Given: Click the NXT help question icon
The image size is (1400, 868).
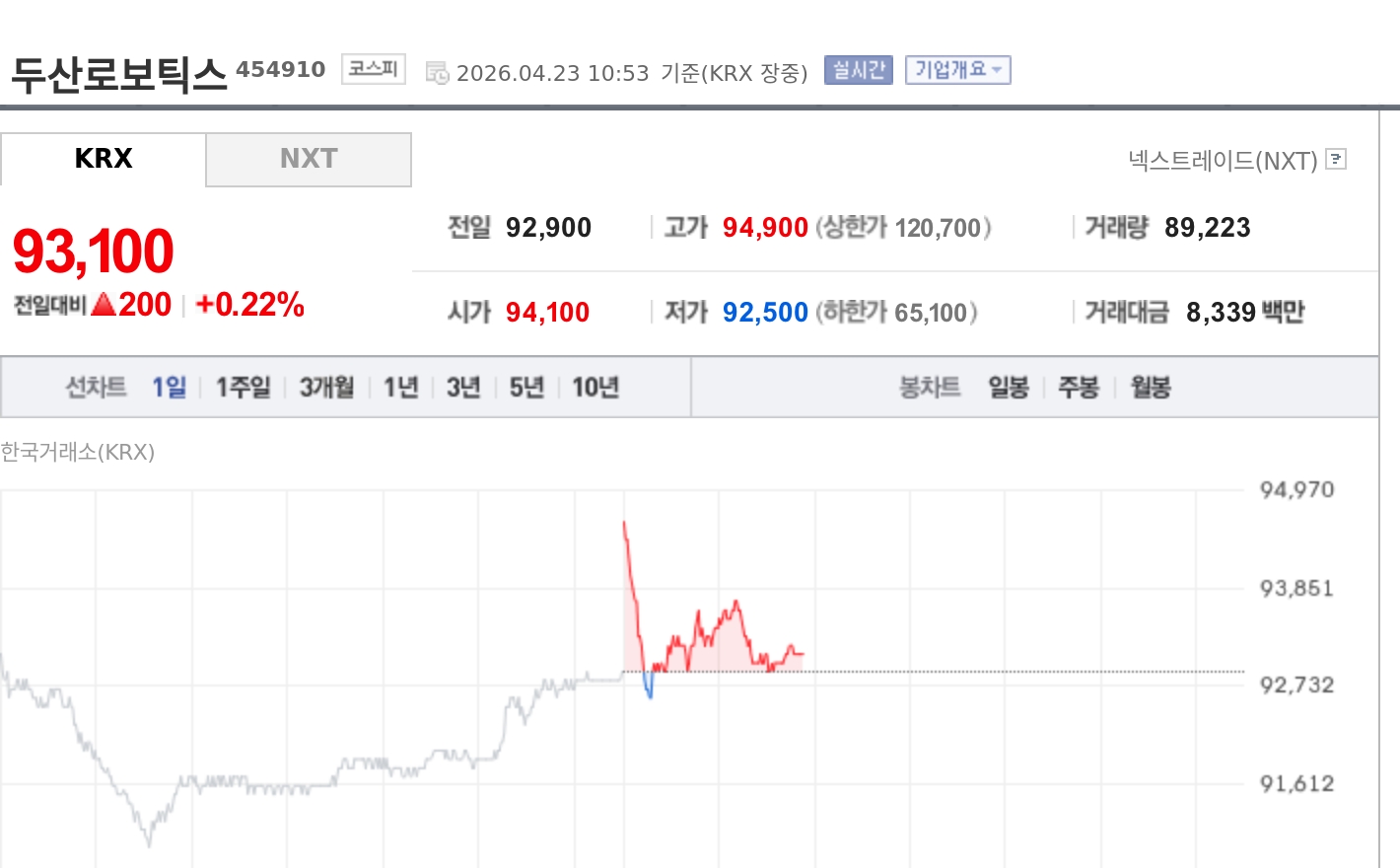Looking at the screenshot, I should pyautogui.click(x=1336, y=159).
